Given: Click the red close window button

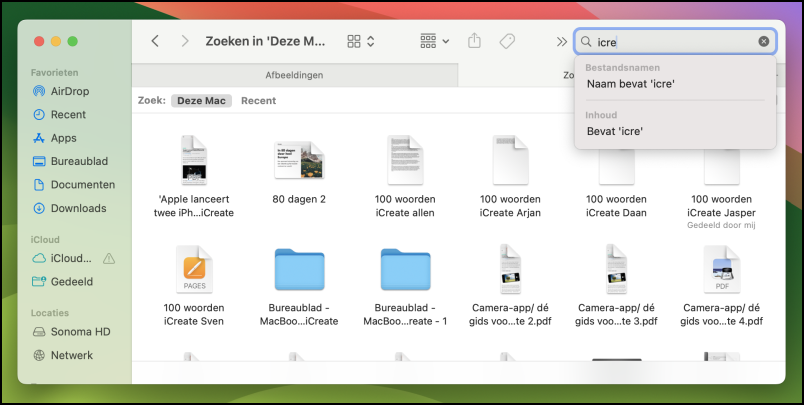Looking at the screenshot, I should tap(39, 42).
